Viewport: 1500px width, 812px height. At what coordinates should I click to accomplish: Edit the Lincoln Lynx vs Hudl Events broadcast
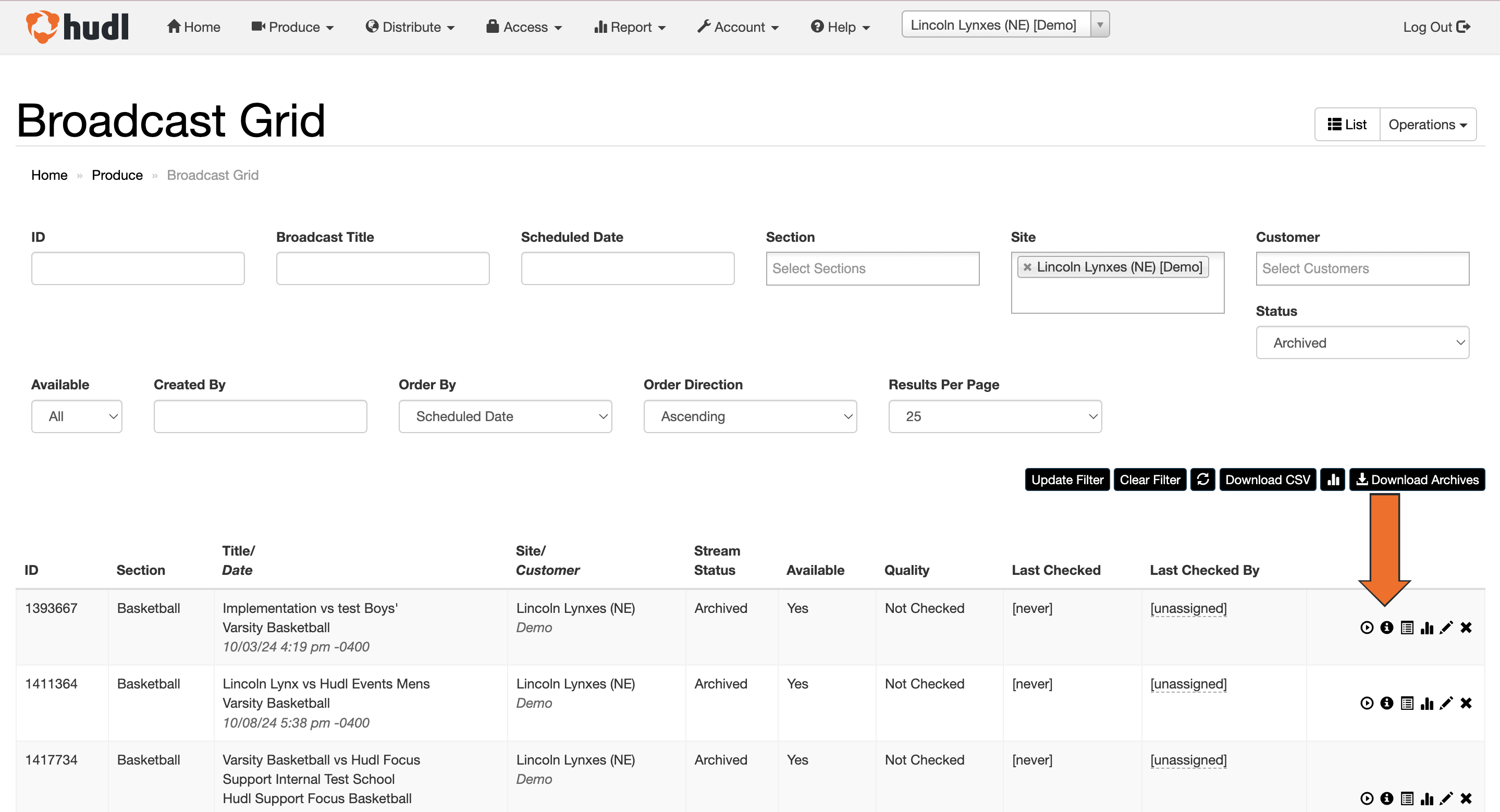coord(1446,703)
